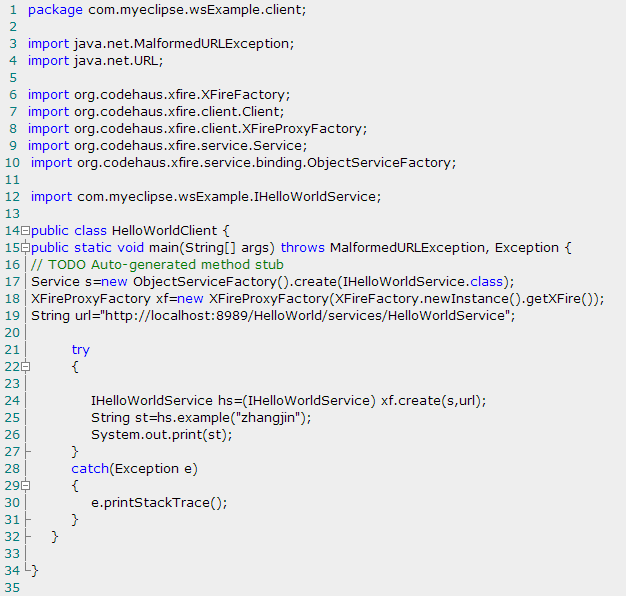Collapse the HelloWorldClient class fold marker

[x=25, y=230]
